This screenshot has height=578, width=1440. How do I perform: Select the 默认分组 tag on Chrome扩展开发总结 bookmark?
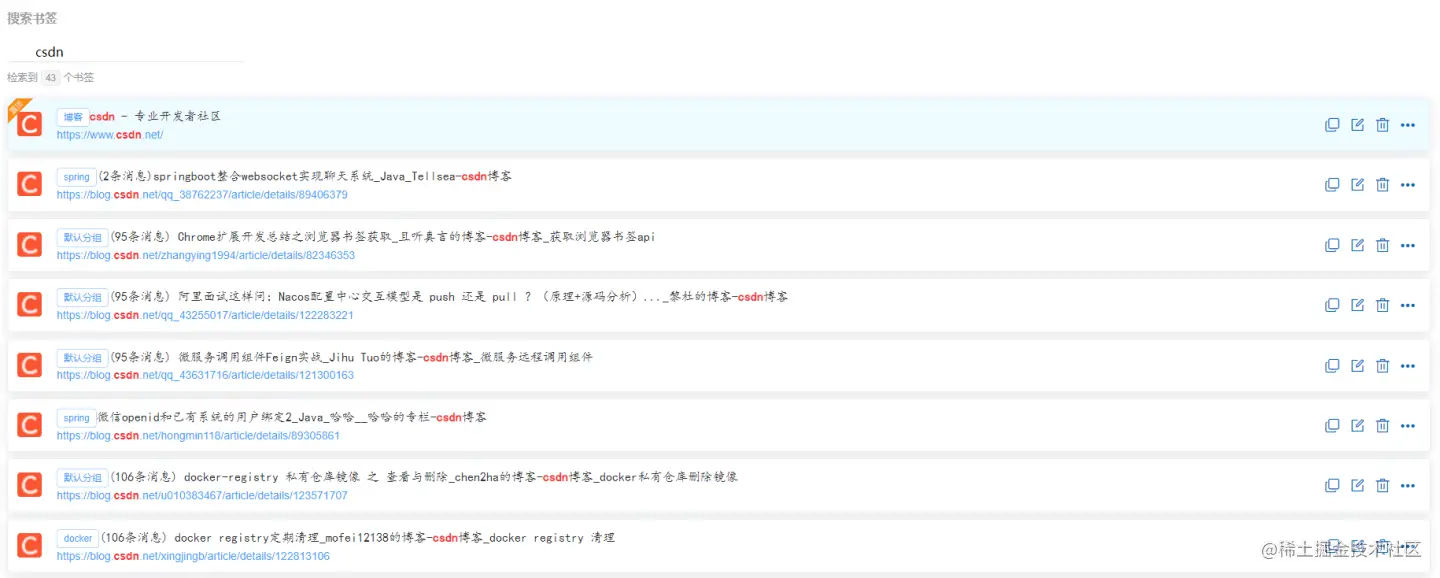[82, 238]
